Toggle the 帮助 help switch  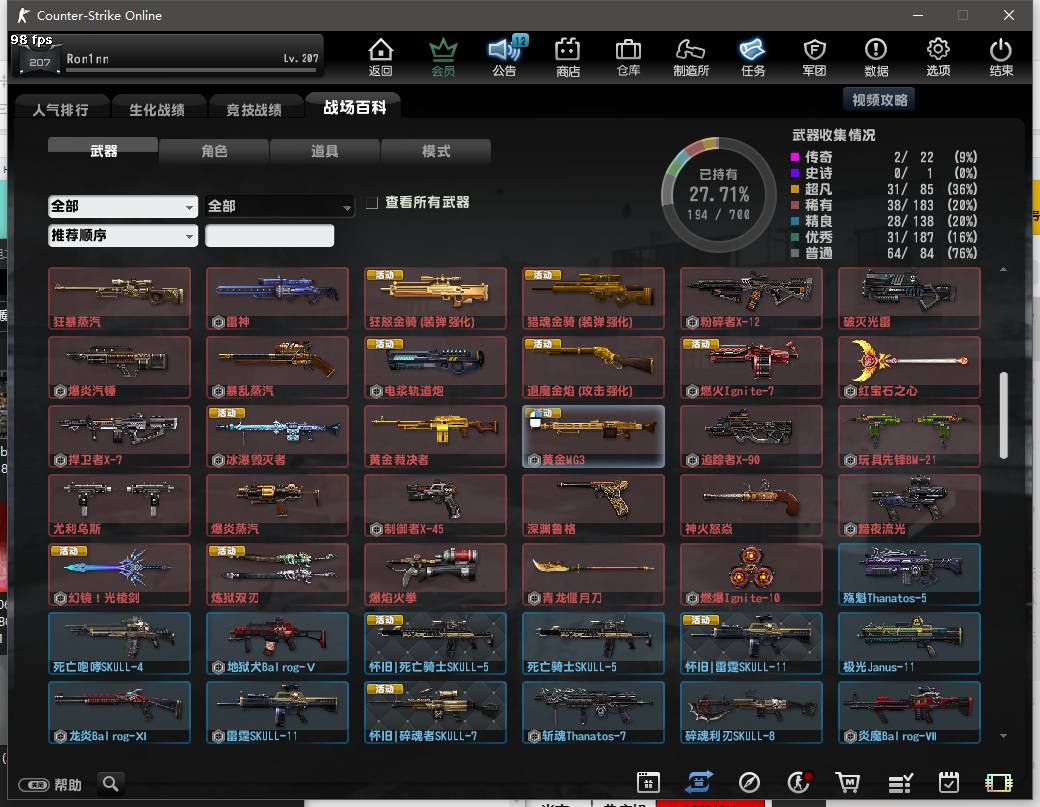click(34, 785)
